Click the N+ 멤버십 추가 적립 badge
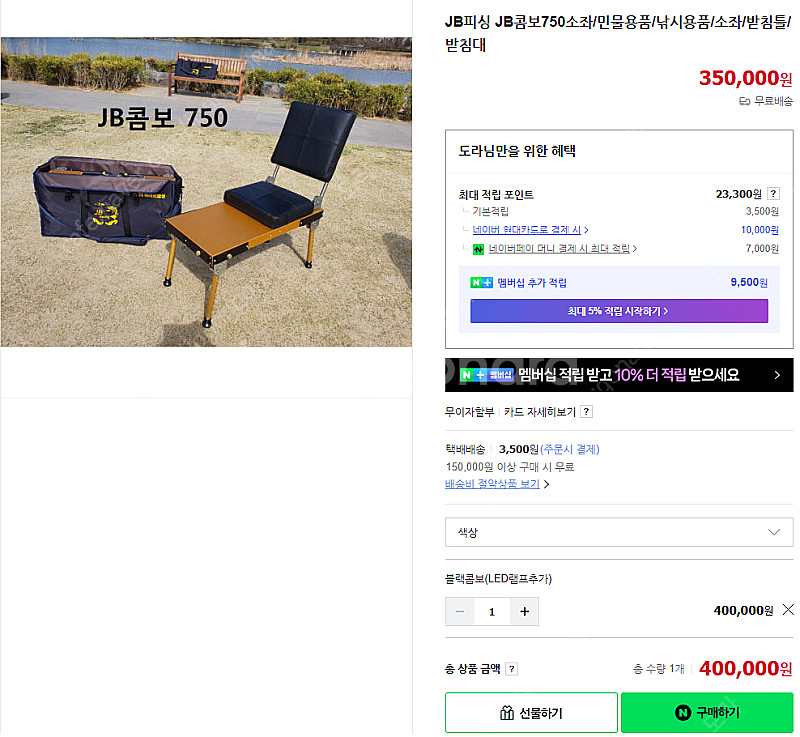800x737 pixels. click(x=481, y=283)
